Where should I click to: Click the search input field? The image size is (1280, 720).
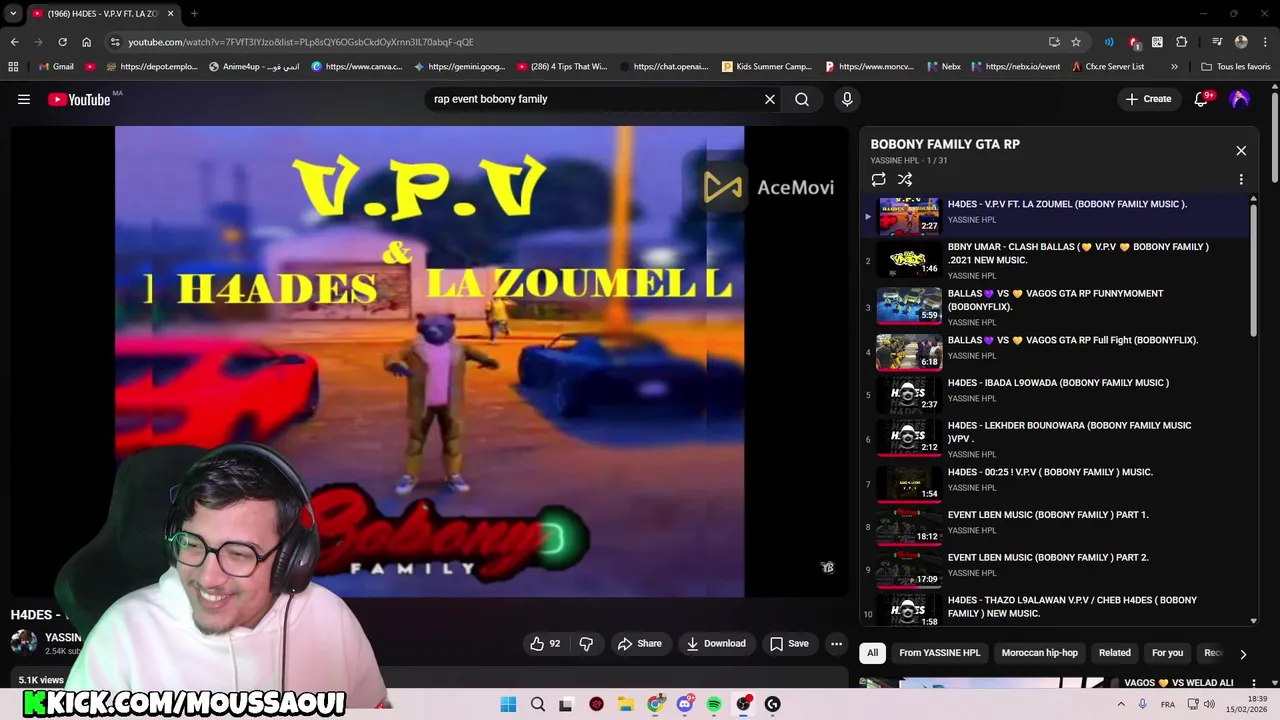pos(595,99)
